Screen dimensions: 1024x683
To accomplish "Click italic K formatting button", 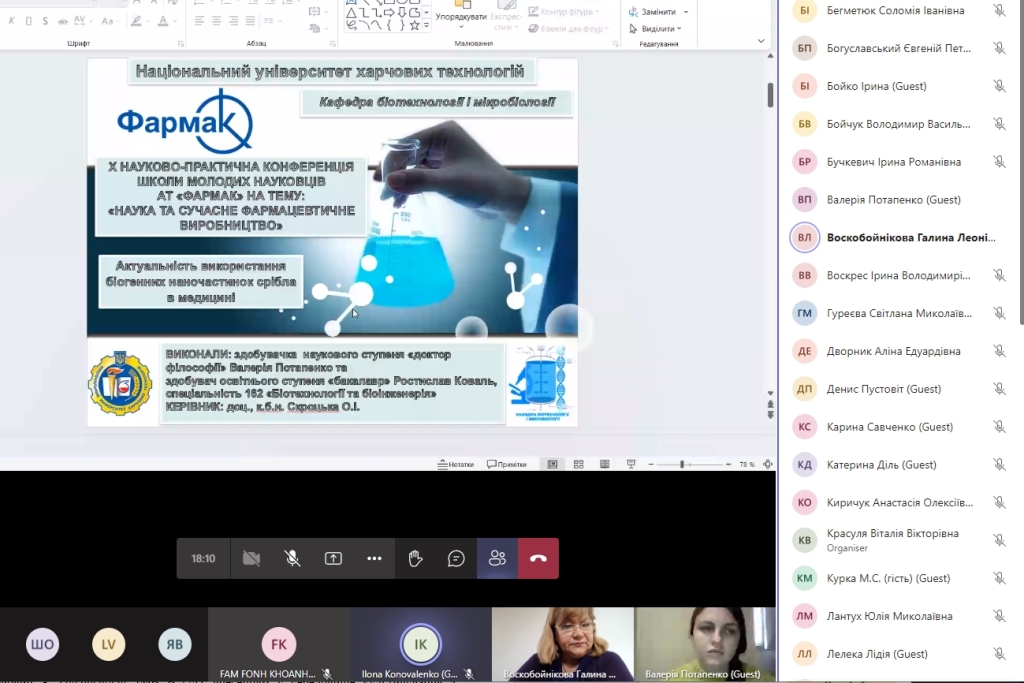I will [x=12, y=21].
